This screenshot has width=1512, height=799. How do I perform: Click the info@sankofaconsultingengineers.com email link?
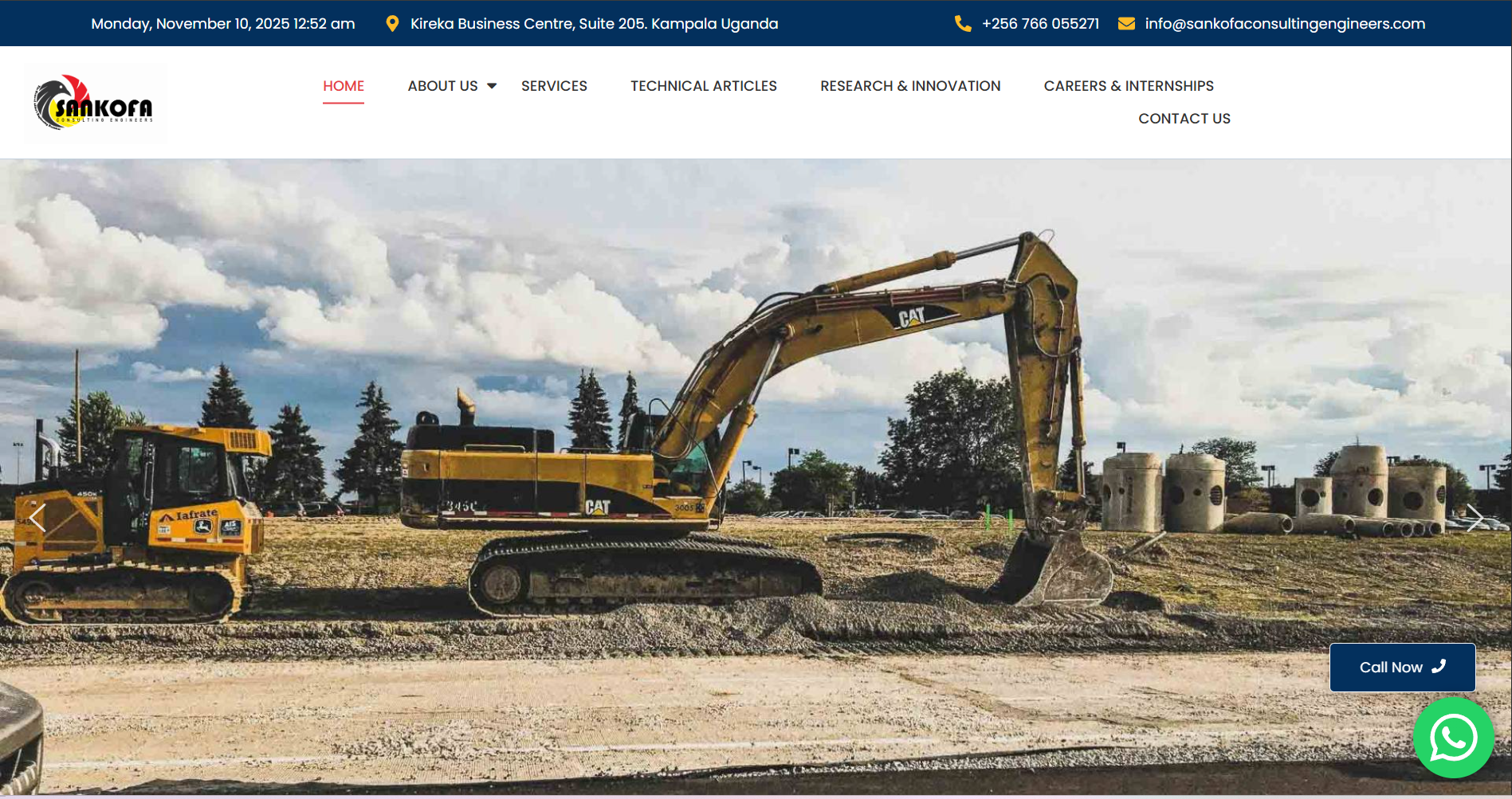1285,23
